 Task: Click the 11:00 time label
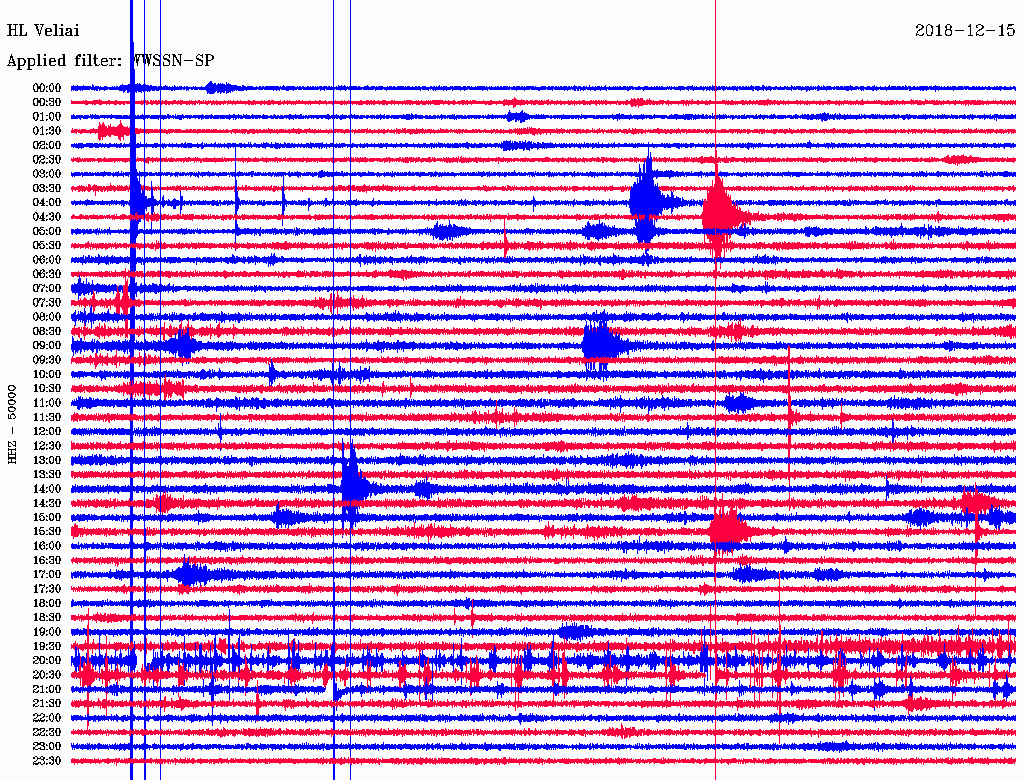pos(47,403)
